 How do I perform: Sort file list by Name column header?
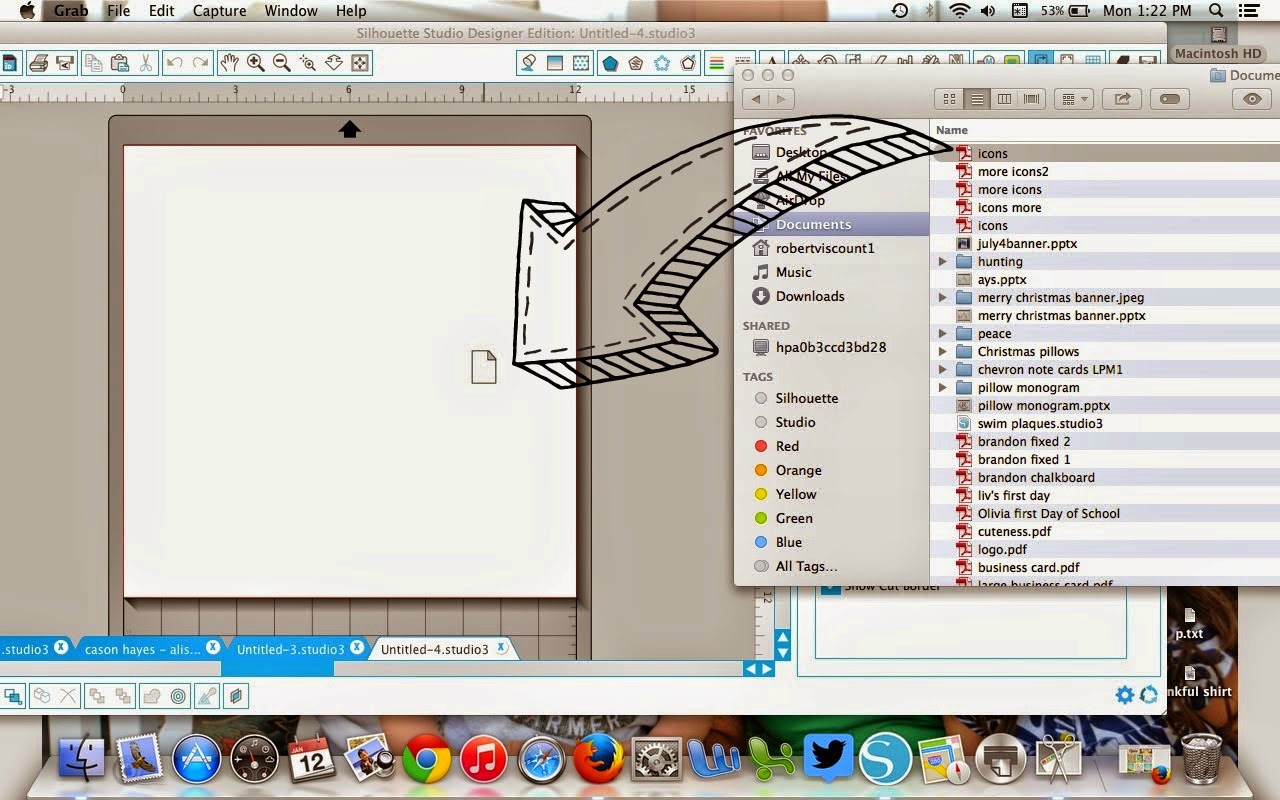(1105, 130)
